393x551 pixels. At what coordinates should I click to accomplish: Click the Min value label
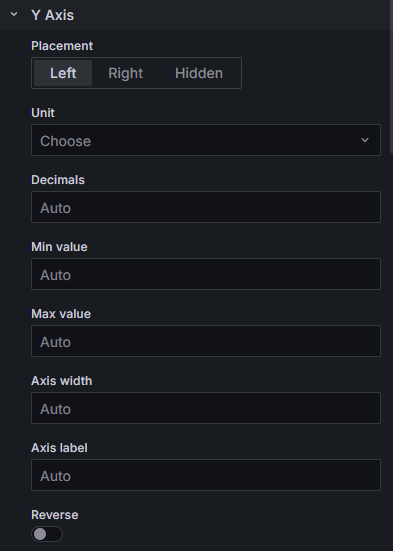[59, 247]
